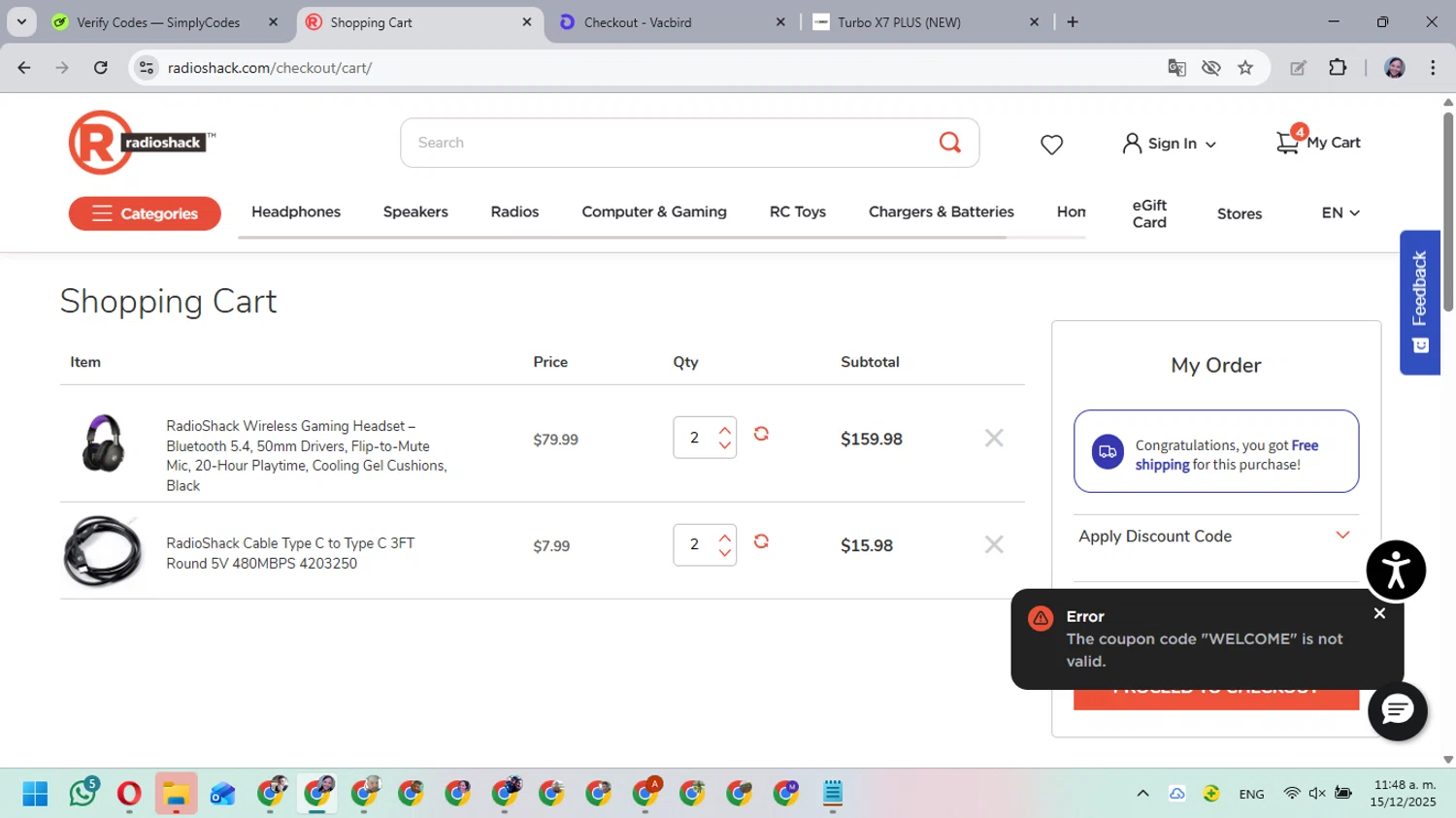Open File Explorer from taskbar
Screen dimensions: 1456x818
(176, 794)
